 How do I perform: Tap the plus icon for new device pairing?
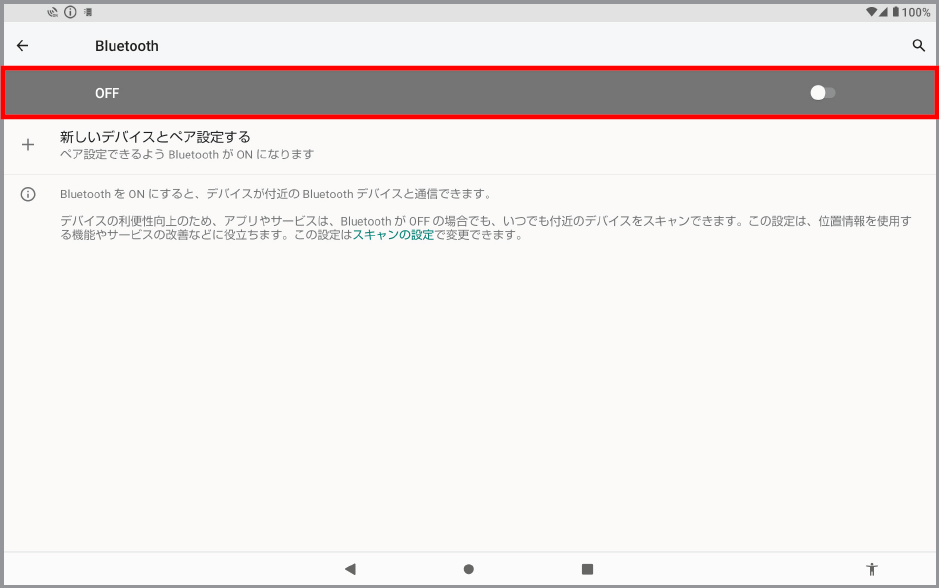28,144
